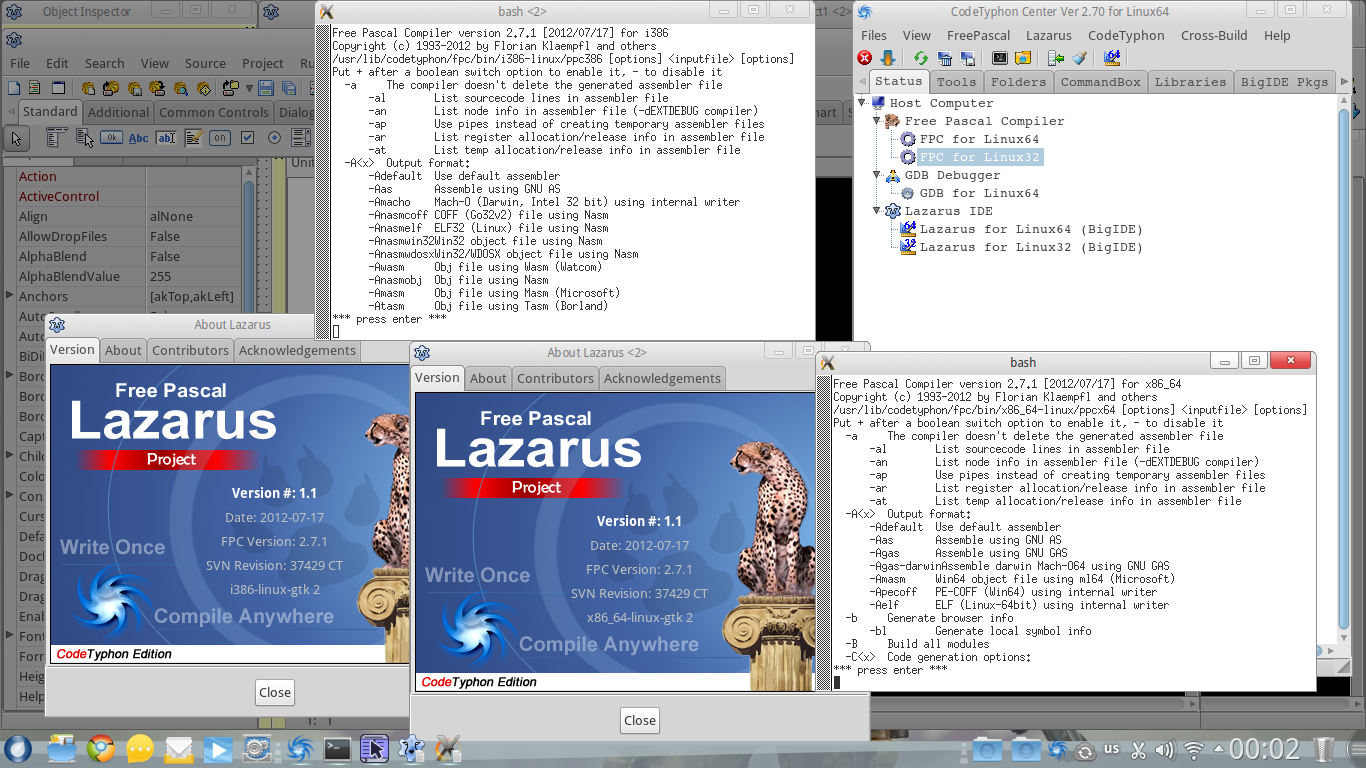Select the TListBox component icon in palette
Viewport: 1366px width, 768px height.
tap(301, 138)
